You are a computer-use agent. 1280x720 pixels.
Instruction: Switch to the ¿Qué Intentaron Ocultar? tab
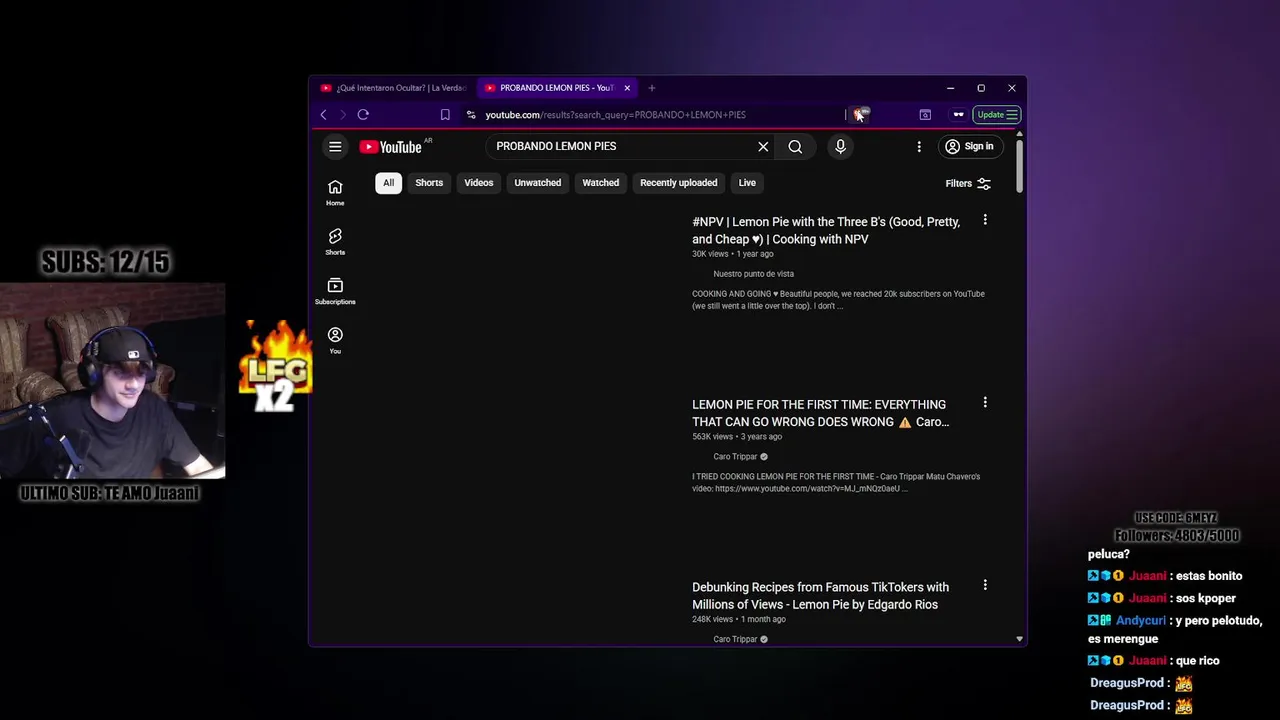(x=393, y=88)
